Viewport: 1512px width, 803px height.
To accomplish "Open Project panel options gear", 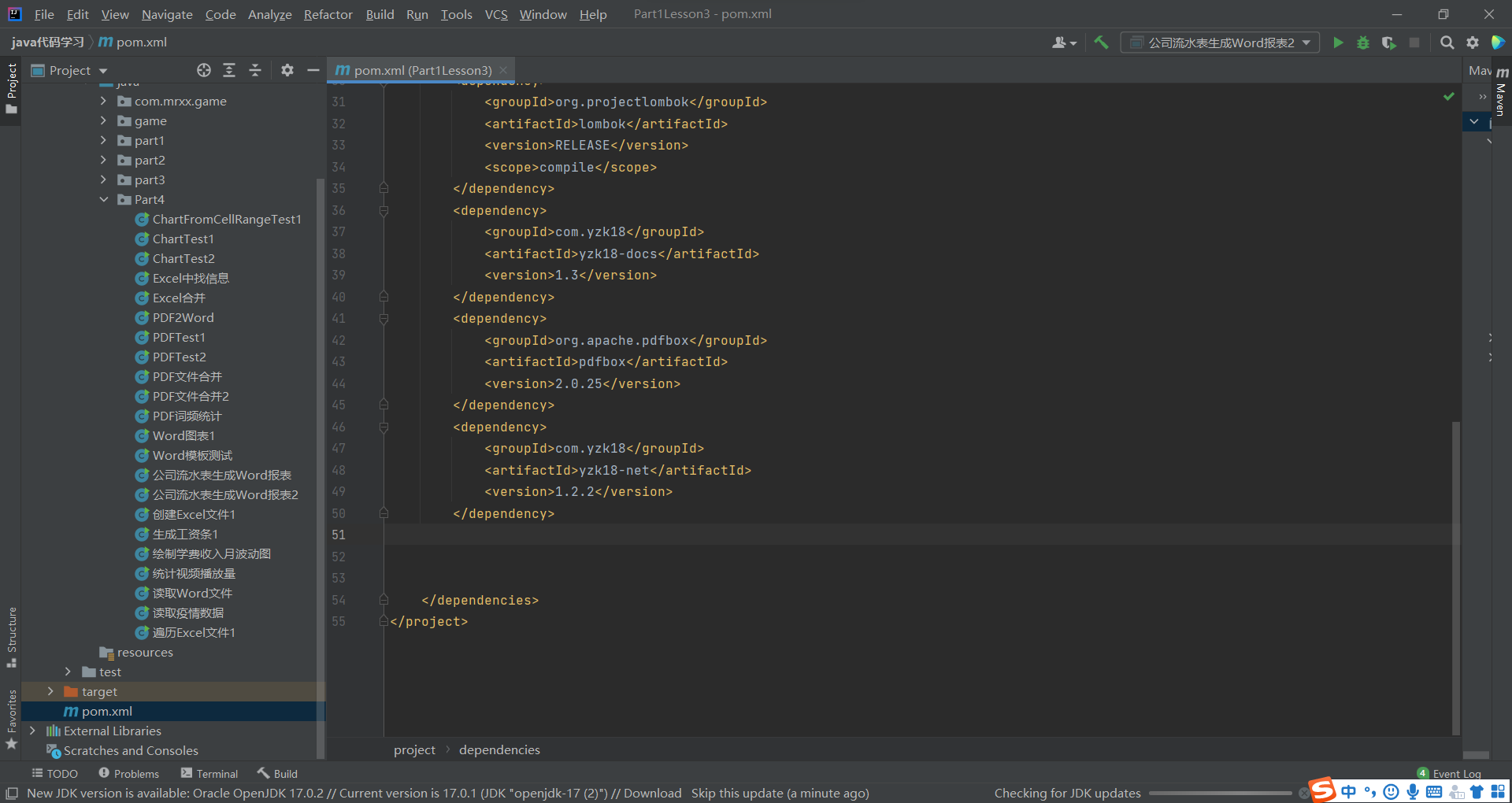I will pos(287,70).
